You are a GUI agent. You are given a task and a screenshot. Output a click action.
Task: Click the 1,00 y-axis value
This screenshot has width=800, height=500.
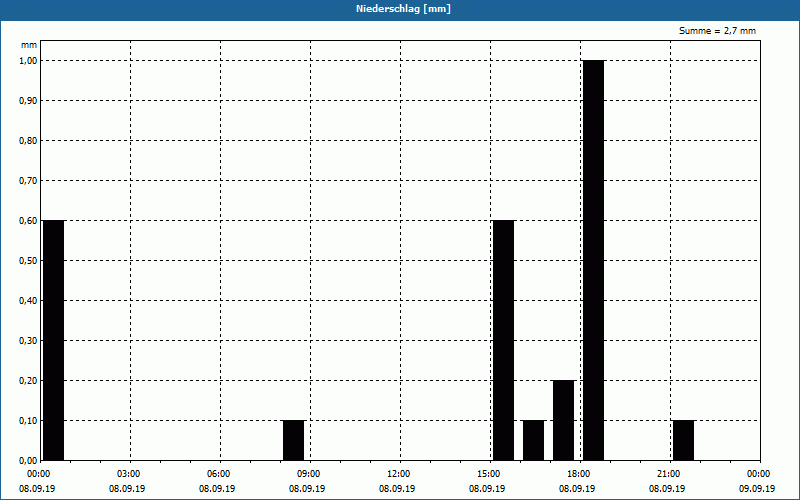(x=28, y=61)
